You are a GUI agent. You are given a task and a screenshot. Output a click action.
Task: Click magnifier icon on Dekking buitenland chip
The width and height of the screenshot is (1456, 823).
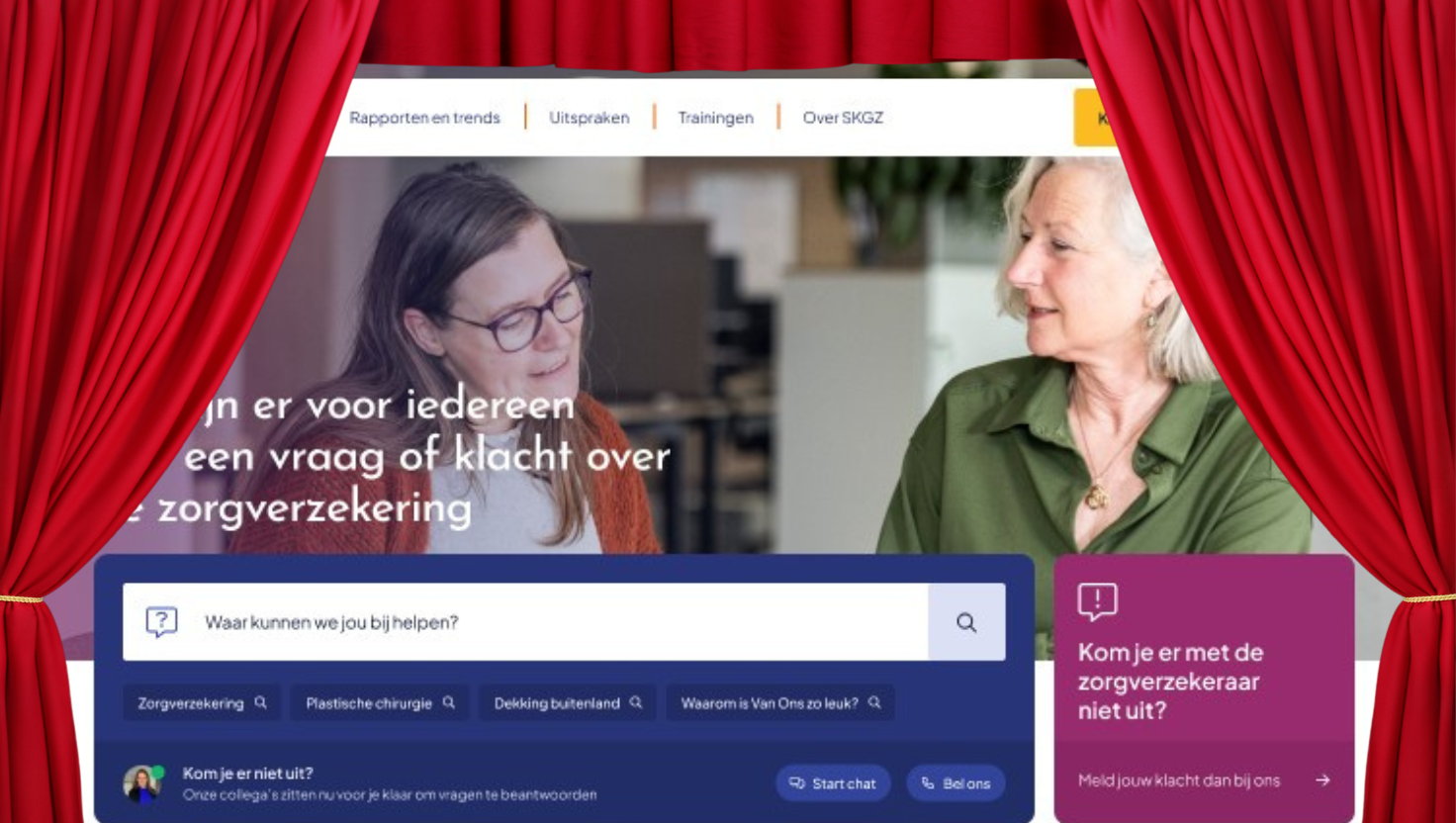pos(636,702)
